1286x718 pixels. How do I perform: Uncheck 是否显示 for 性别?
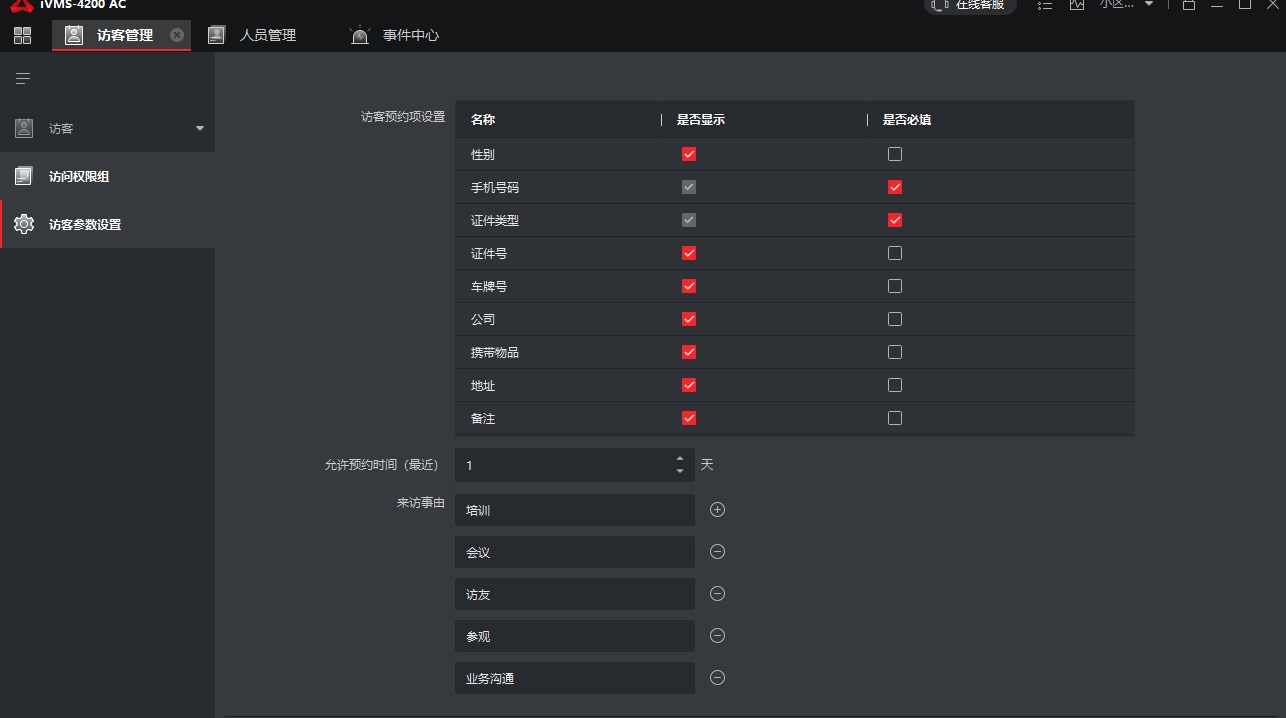click(x=689, y=154)
